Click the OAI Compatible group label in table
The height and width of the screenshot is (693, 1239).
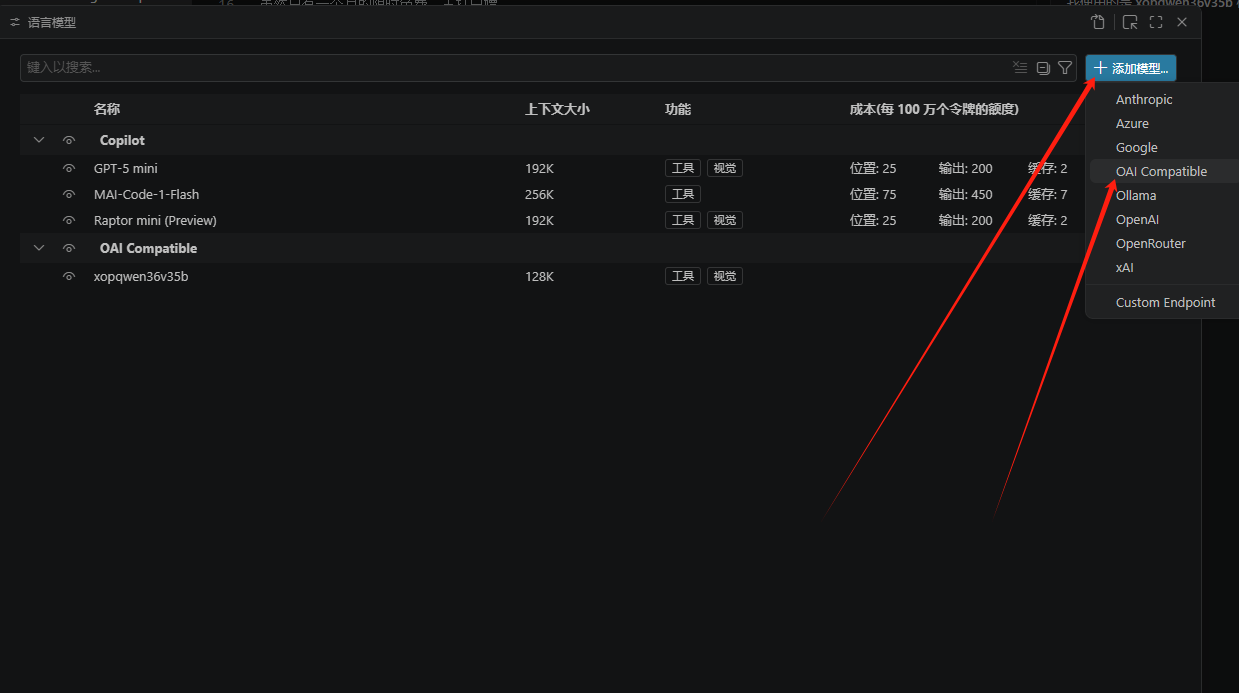(x=148, y=249)
